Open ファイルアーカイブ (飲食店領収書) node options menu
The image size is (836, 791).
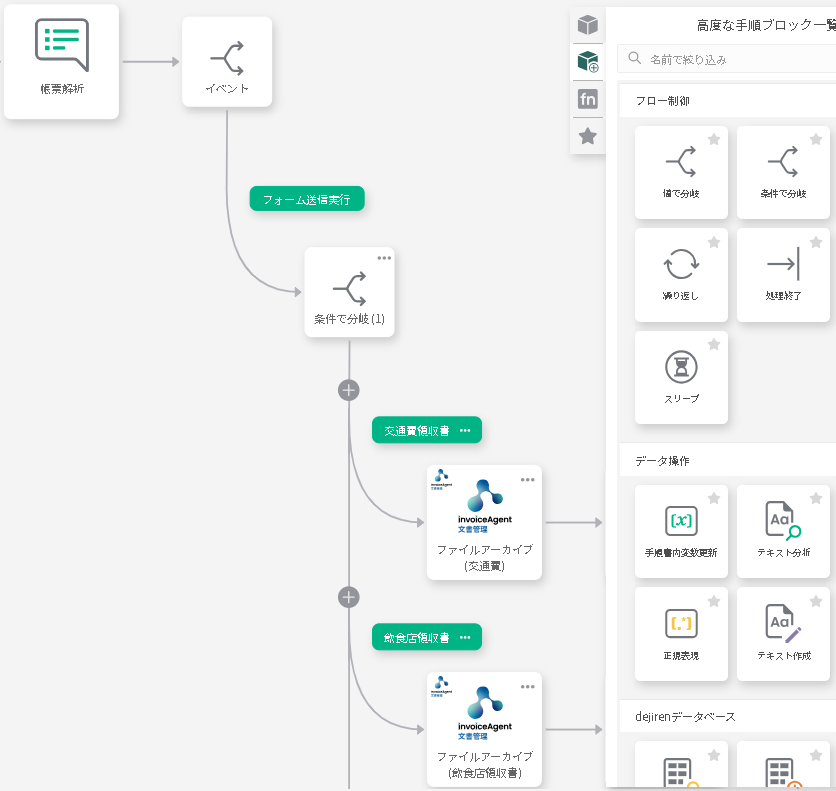528,686
